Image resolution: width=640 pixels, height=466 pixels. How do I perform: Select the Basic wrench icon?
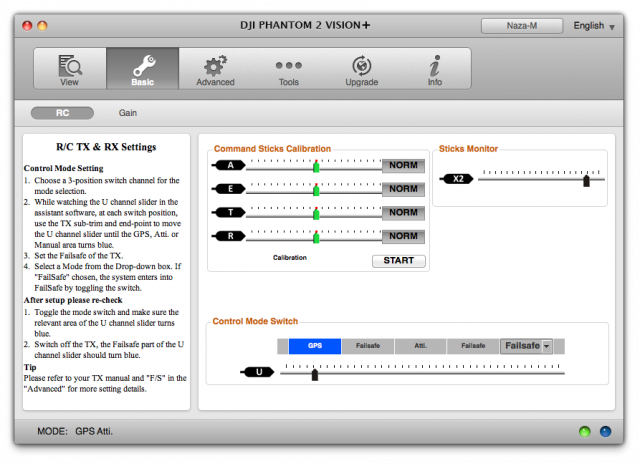pyautogui.click(x=142, y=69)
